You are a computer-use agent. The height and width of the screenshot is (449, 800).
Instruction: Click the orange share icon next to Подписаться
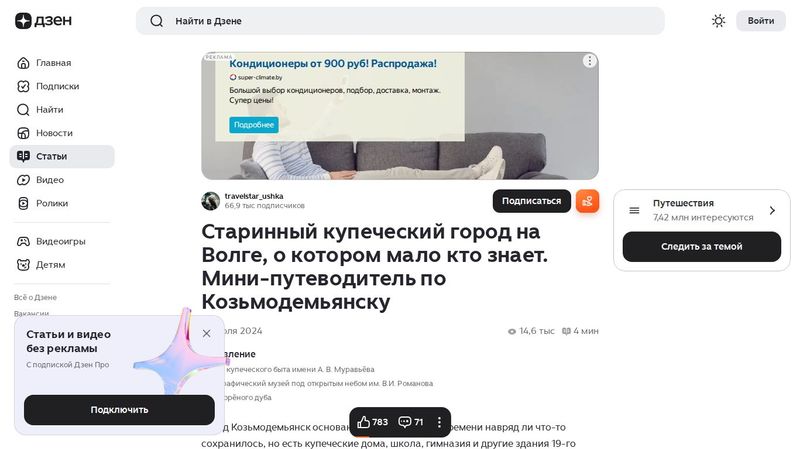[587, 201]
